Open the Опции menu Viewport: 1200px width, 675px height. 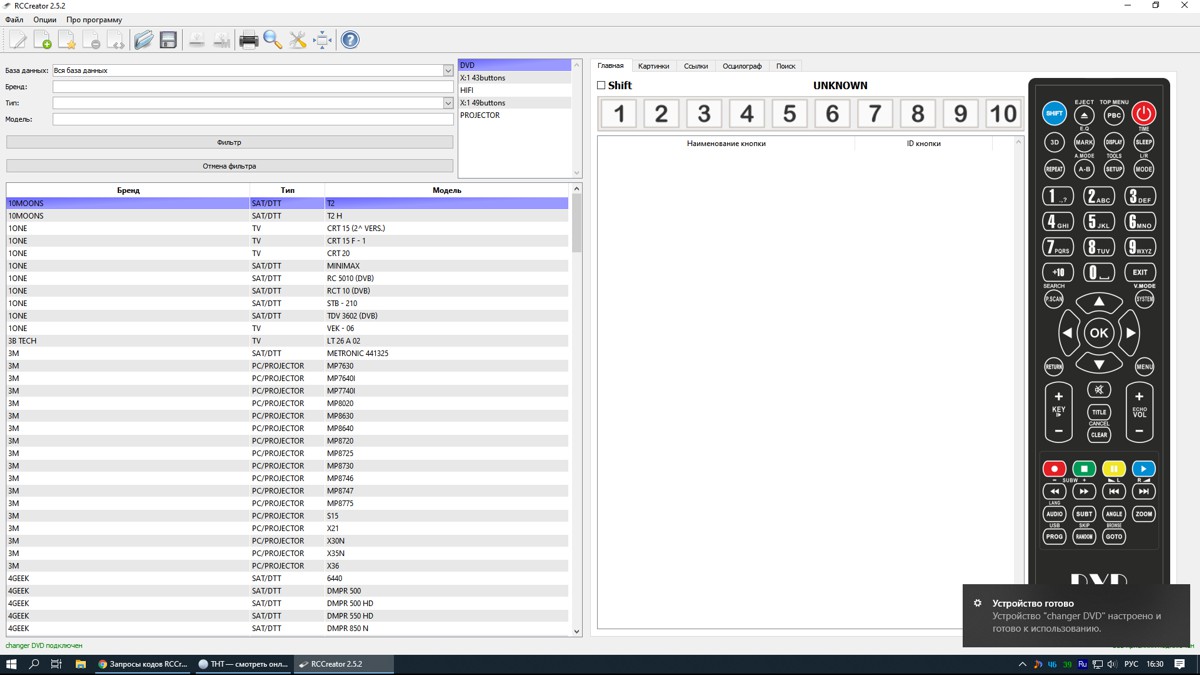pyautogui.click(x=45, y=20)
